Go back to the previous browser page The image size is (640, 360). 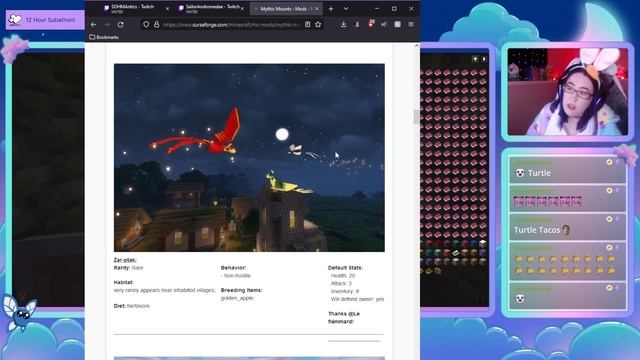(93, 24)
